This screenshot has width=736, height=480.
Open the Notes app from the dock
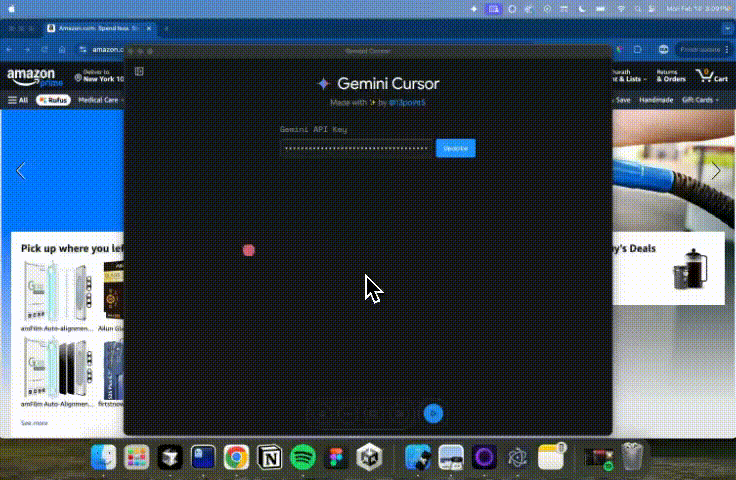coord(551,457)
